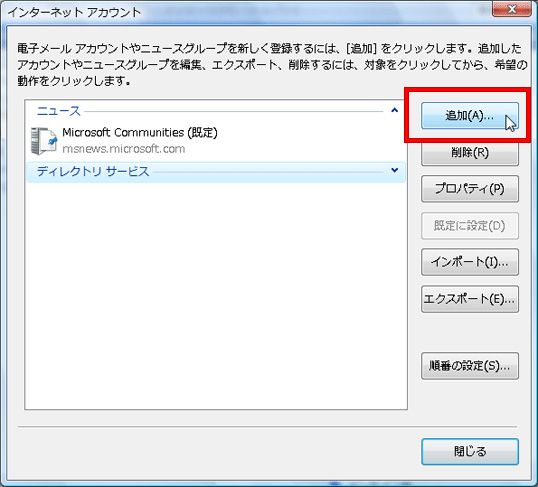Click the ディレクトリ サービス group header label
This screenshot has width=538, height=487.
pos(93,171)
